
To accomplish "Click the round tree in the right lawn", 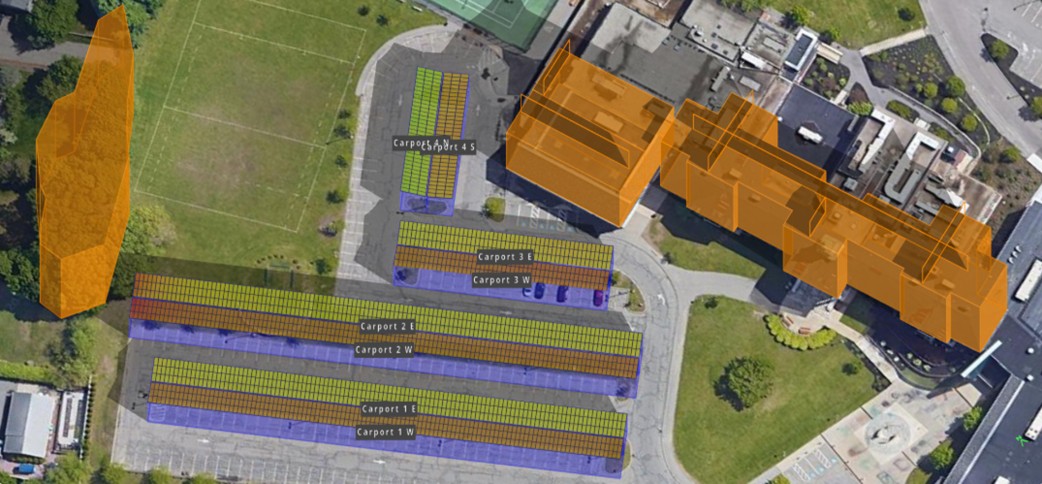I will tap(748, 381).
